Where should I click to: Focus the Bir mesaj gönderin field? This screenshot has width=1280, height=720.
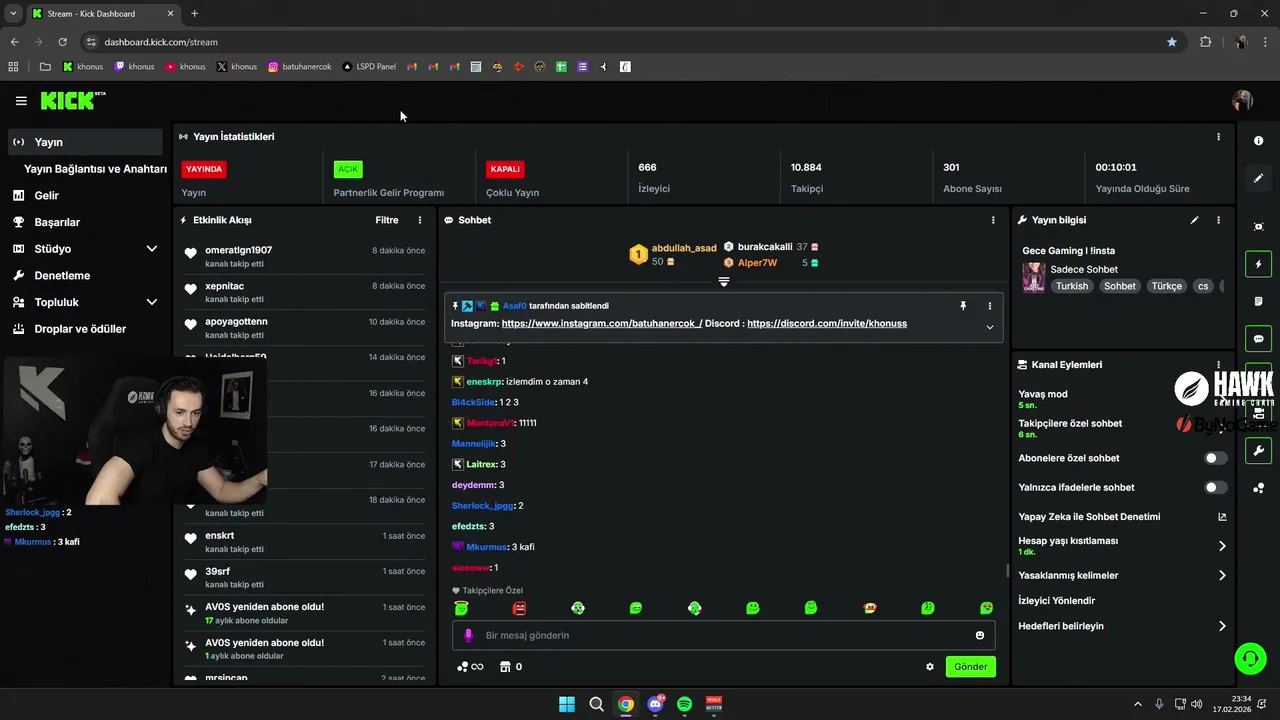point(724,635)
